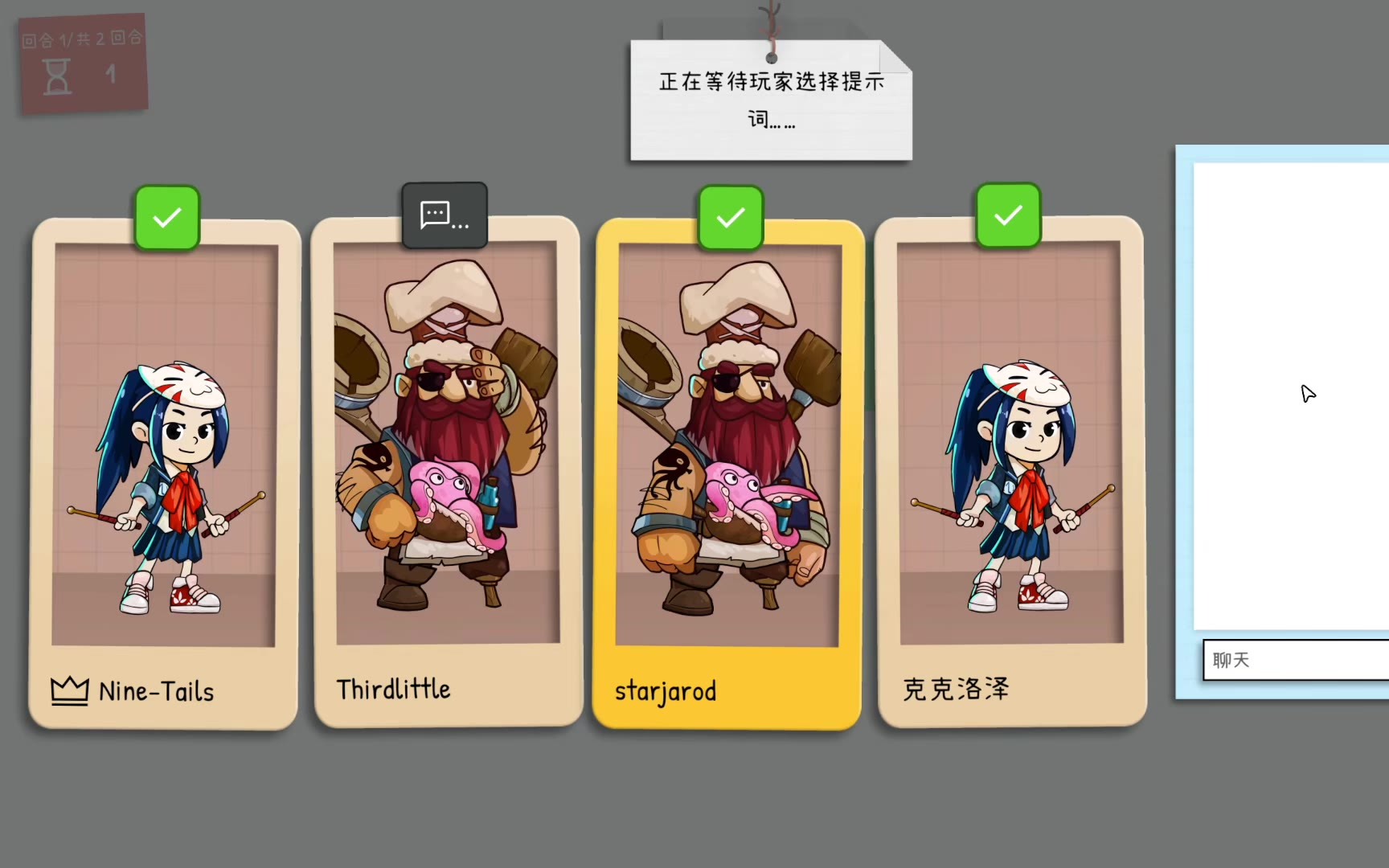Click the countdown number beside the hourglass
The height and width of the screenshot is (868, 1389).
pos(111,75)
